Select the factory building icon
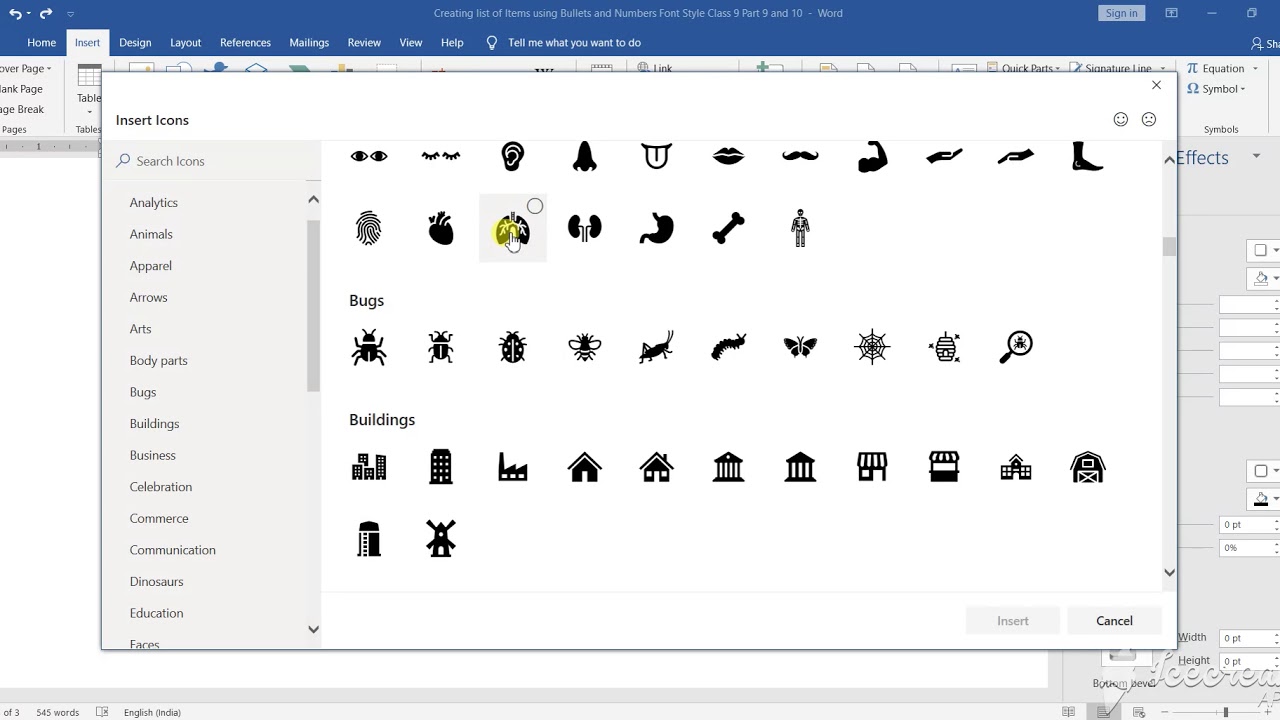 [x=513, y=467]
